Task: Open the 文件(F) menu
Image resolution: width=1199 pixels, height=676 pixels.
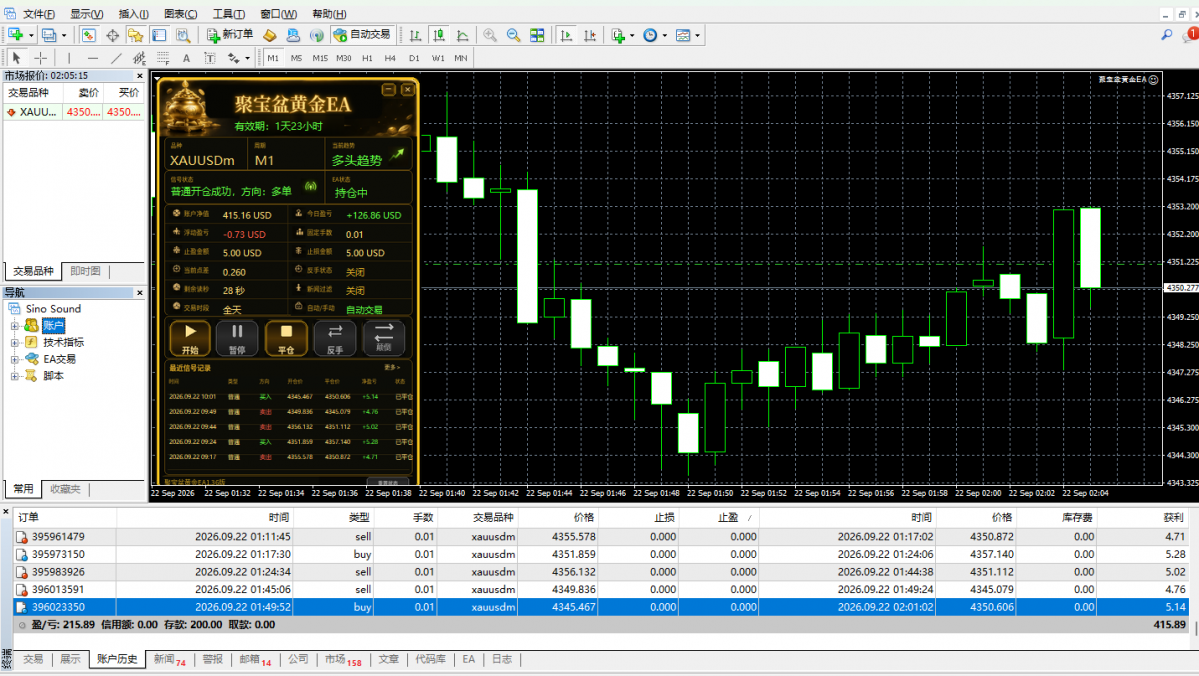Action: (x=38, y=14)
